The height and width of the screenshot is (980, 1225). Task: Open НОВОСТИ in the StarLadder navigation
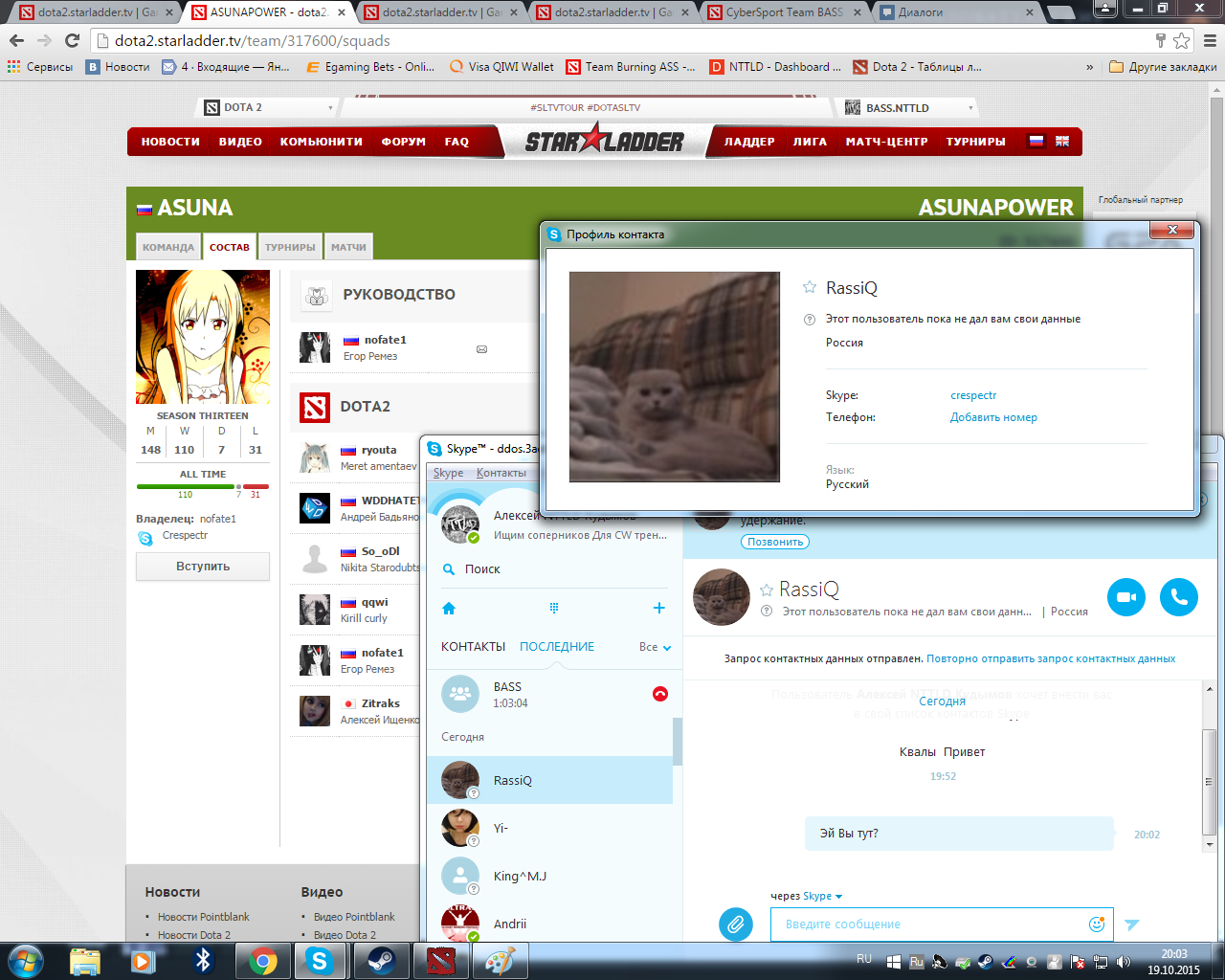tap(170, 142)
